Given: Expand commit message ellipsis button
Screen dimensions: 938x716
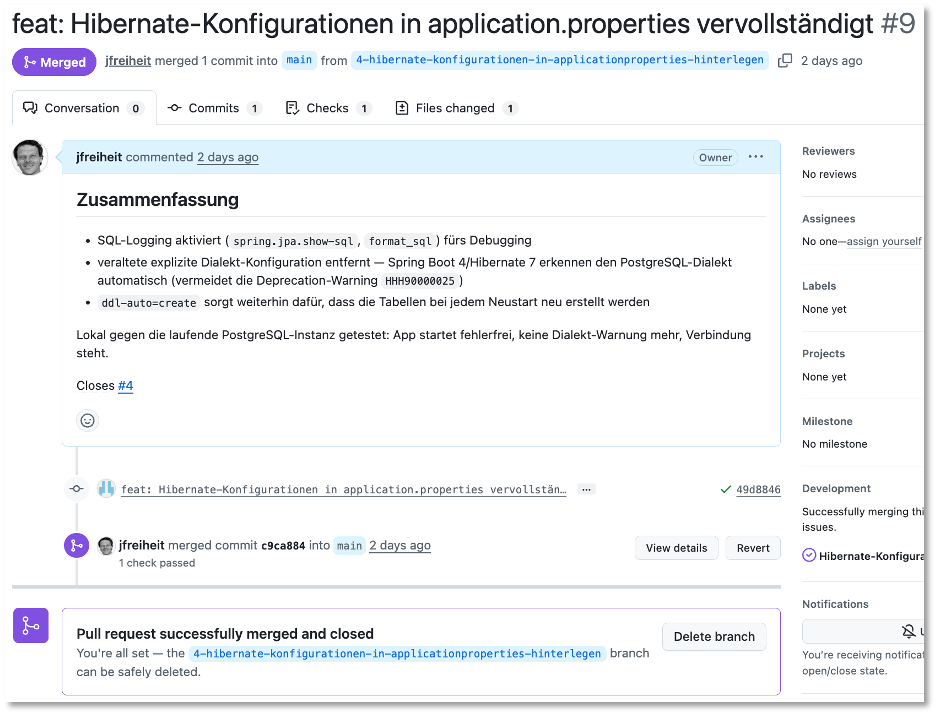Looking at the screenshot, I should click(x=586, y=489).
